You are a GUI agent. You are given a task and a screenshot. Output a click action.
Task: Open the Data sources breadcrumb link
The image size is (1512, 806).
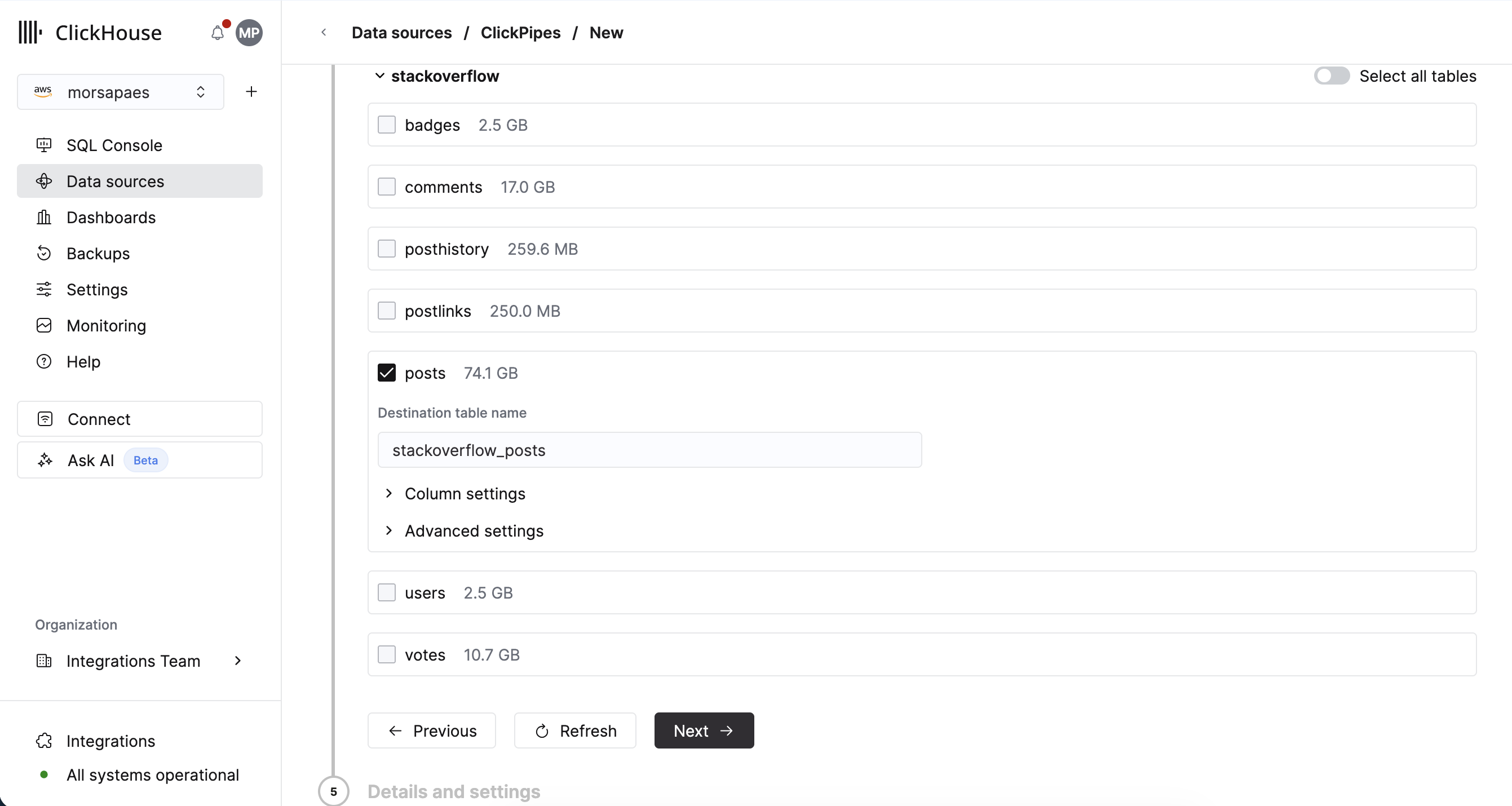pyautogui.click(x=401, y=32)
